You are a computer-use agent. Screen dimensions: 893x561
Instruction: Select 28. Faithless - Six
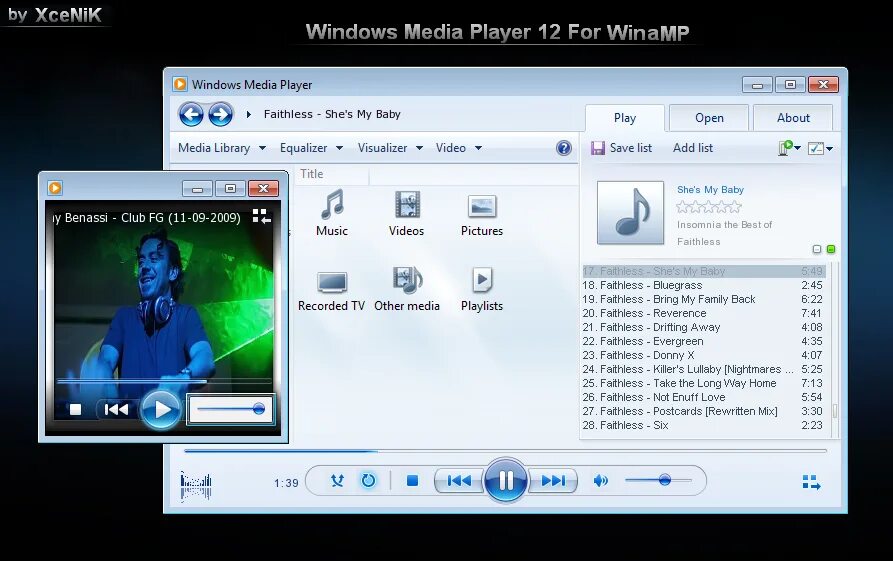pyautogui.click(x=702, y=425)
